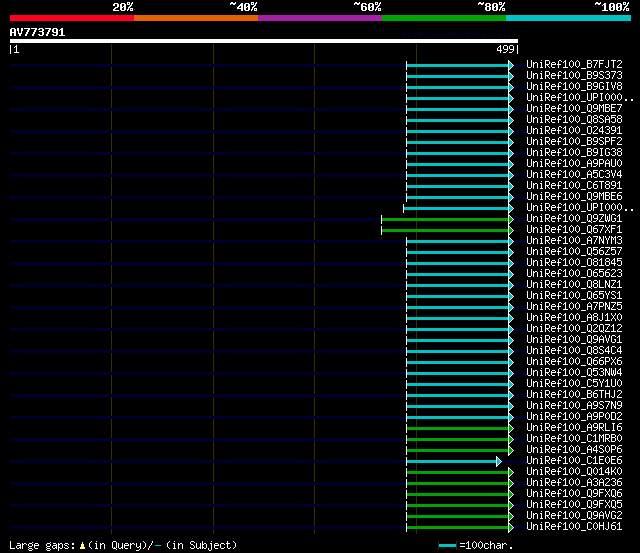The height and width of the screenshot is (553, 640).
Task: Open the UniRef100_Q9MBE7 entry
Action: tap(574, 109)
